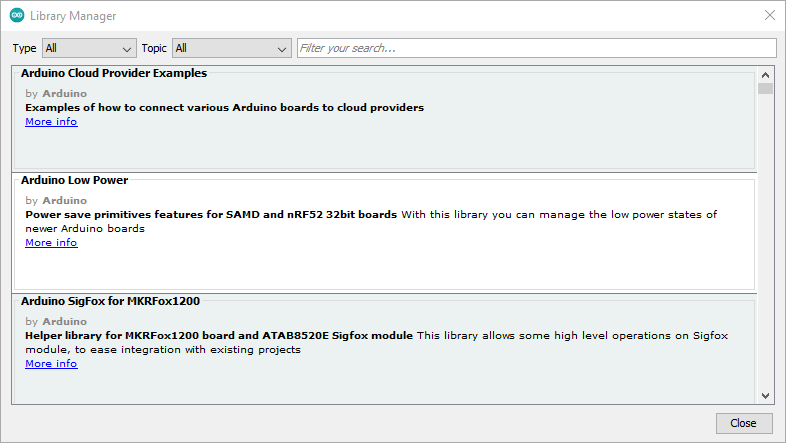Focus the 'Filter your search' field

tap(536, 48)
